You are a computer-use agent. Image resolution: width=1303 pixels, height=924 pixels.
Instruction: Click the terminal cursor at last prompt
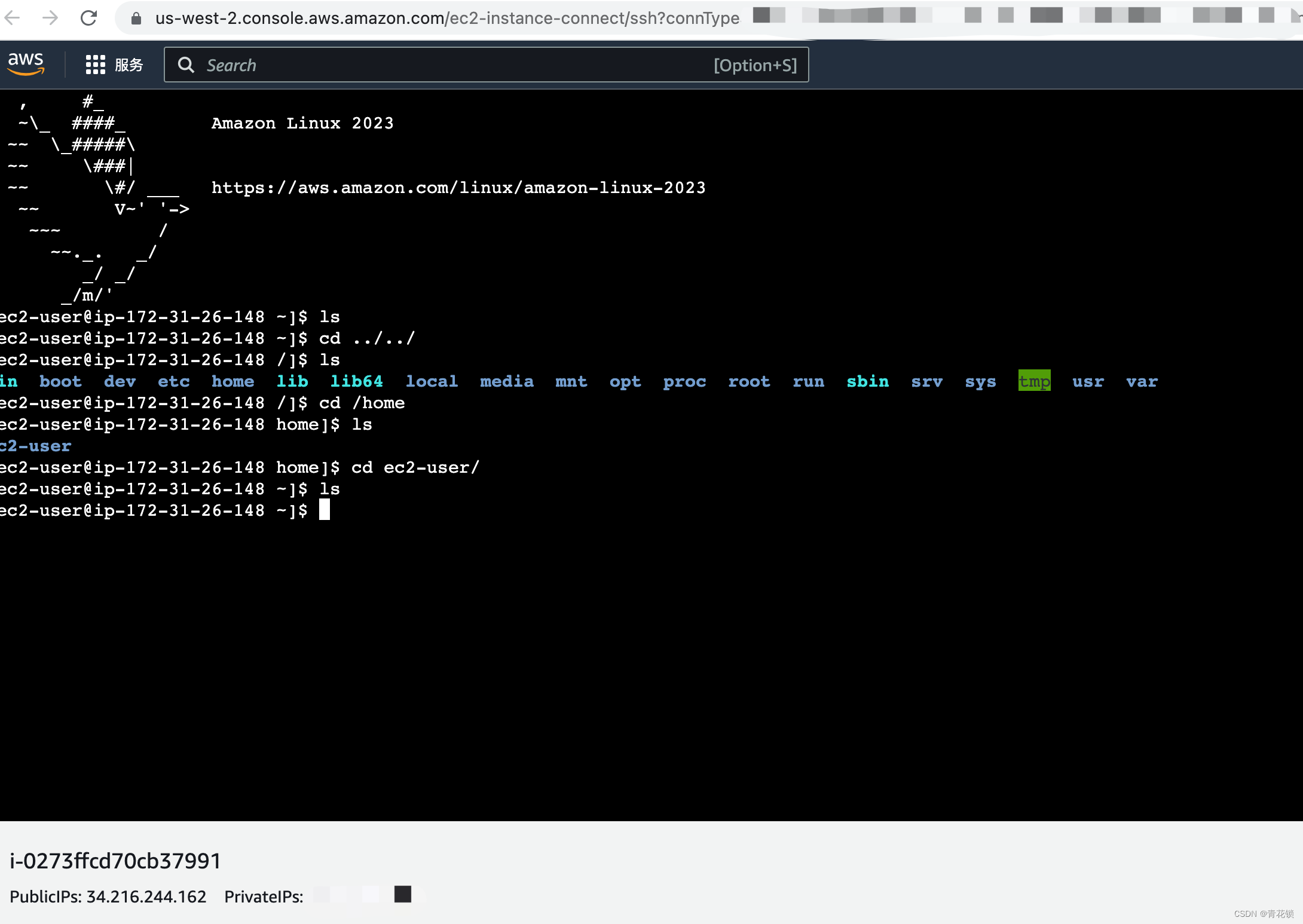(x=325, y=510)
